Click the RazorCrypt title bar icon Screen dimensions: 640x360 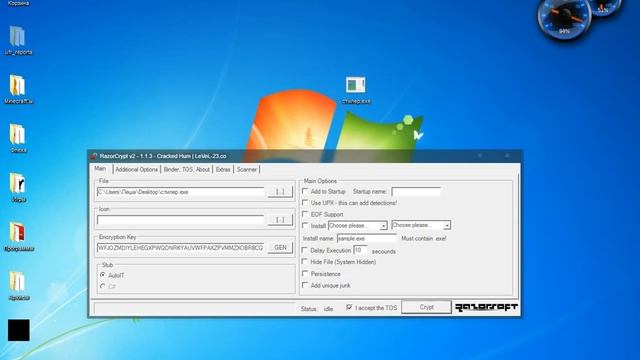pyautogui.click(x=94, y=156)
